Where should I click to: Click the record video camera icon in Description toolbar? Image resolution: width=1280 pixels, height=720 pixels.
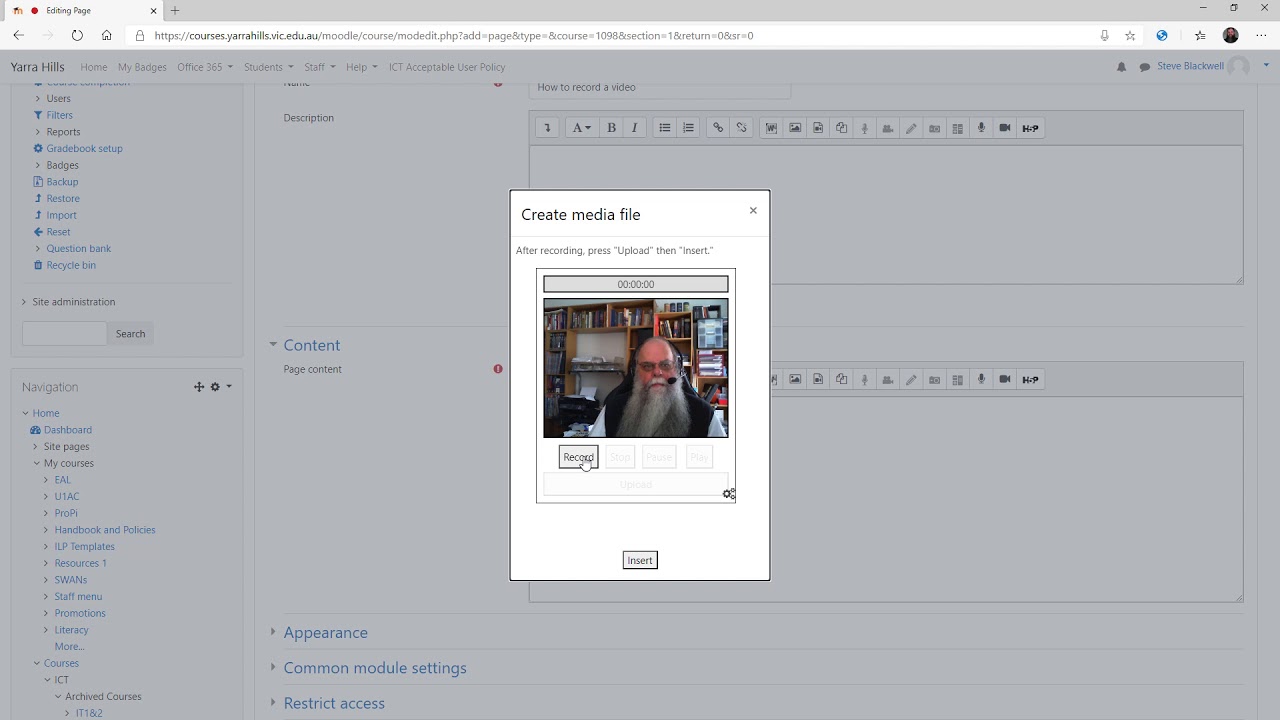[1005, 128]
